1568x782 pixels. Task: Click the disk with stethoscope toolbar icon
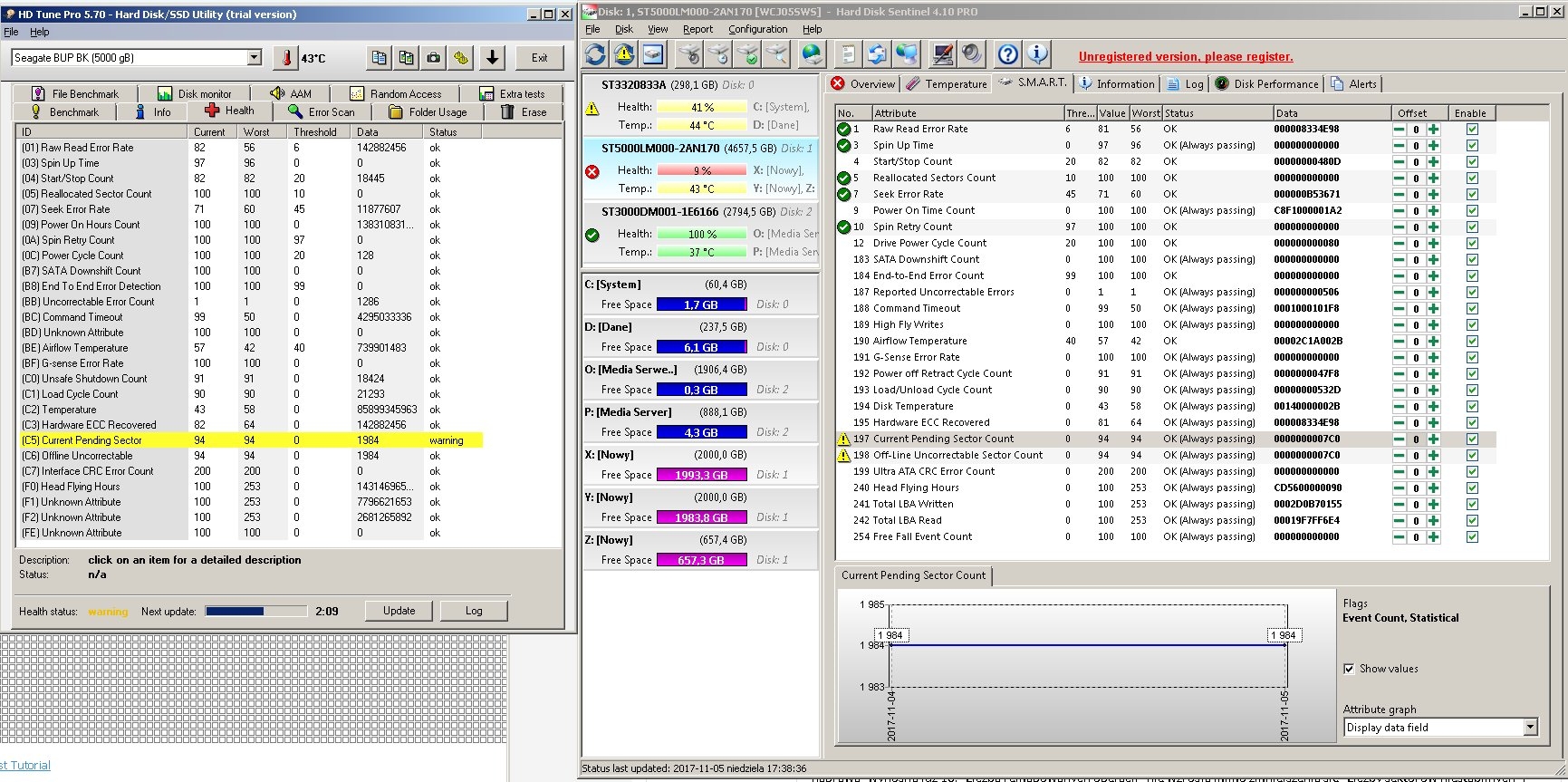[x=689, y=54]
